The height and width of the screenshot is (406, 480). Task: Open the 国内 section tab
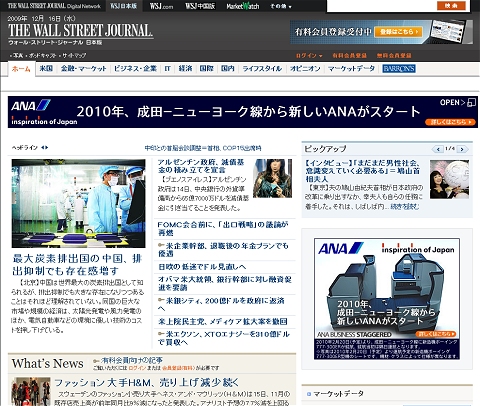[228, 69]
